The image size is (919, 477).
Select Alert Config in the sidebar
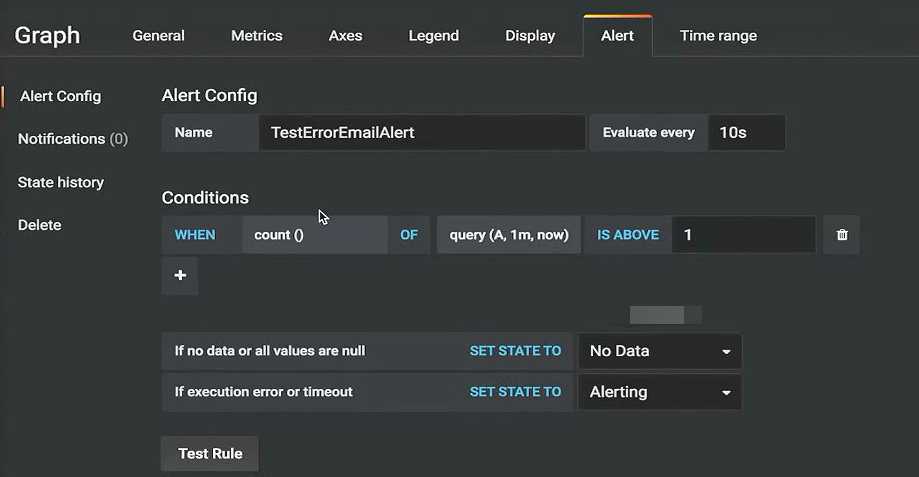coord(60,96)
